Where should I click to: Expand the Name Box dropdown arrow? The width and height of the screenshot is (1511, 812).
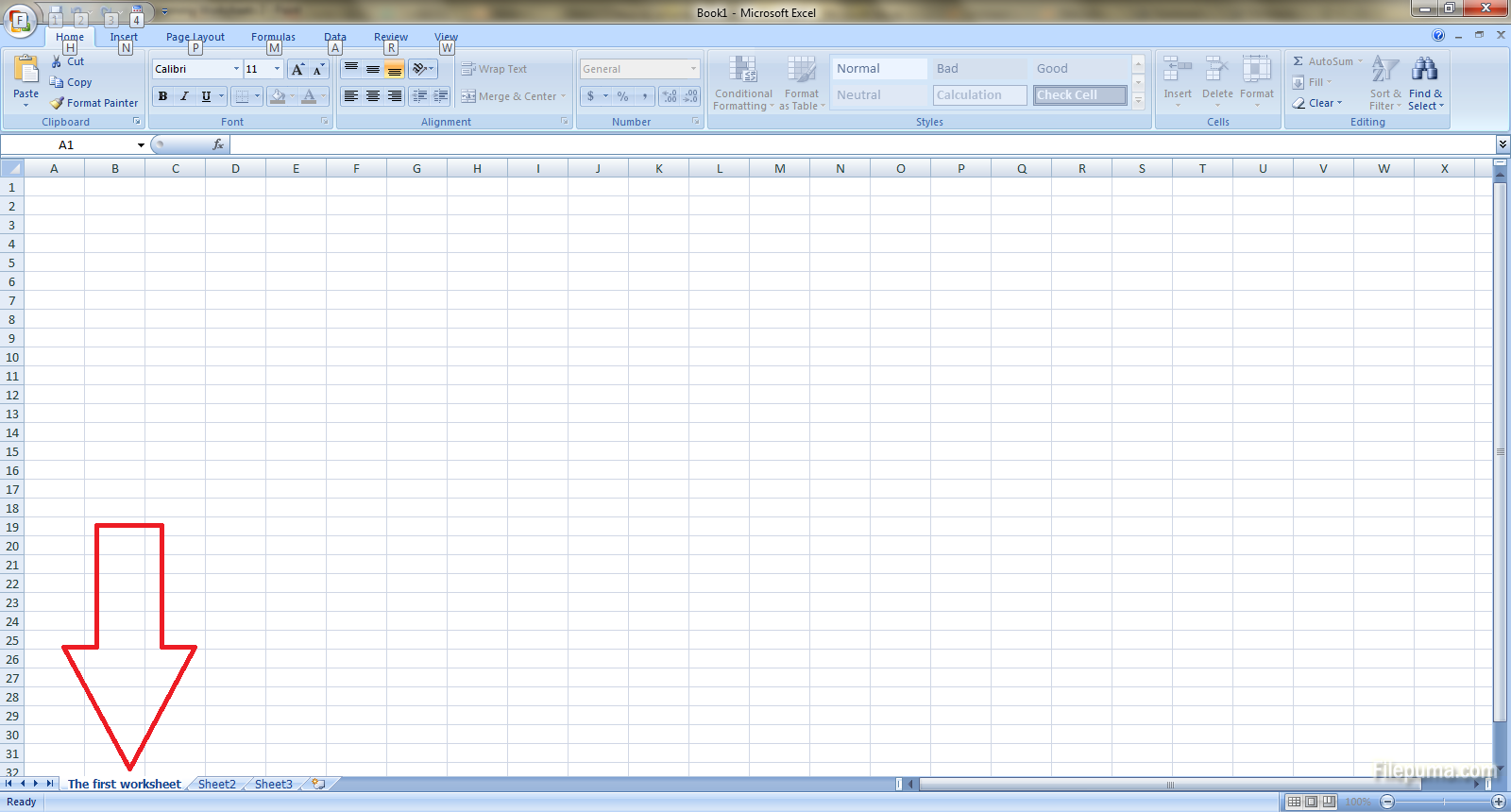click(141, 144)
